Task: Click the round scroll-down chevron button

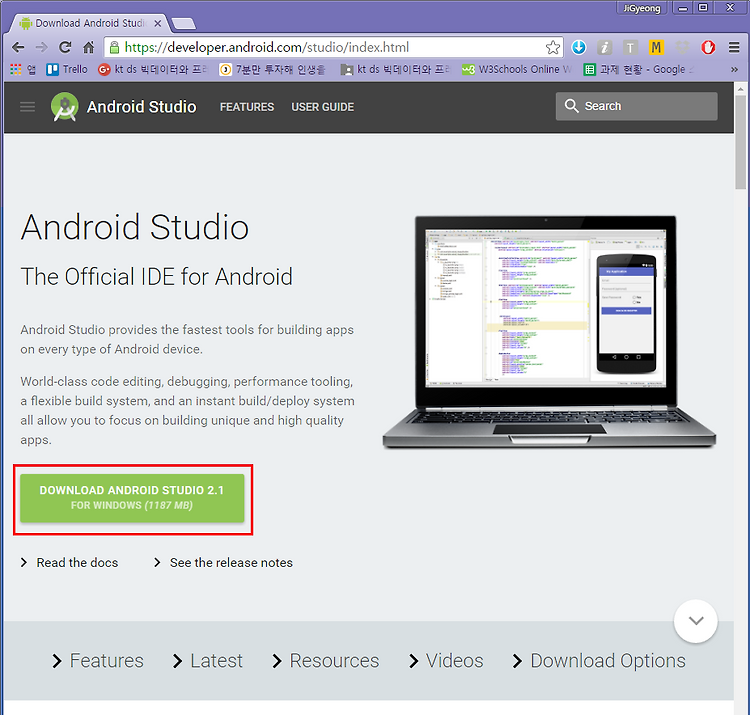Action: click(x=695, y=621)
